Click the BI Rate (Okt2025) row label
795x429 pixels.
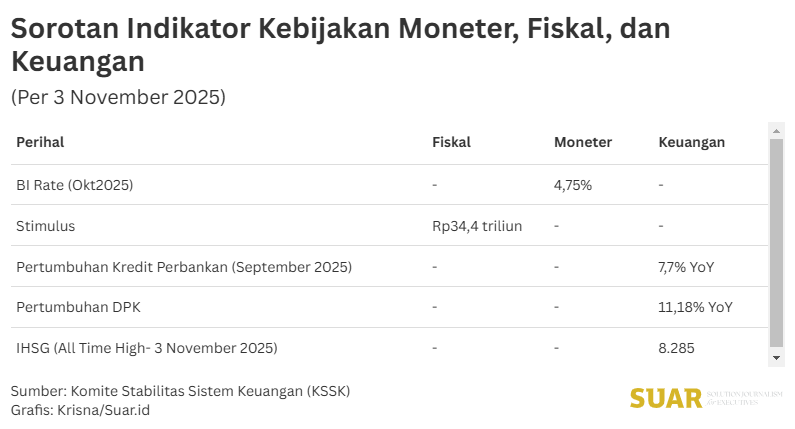point(75,185)
